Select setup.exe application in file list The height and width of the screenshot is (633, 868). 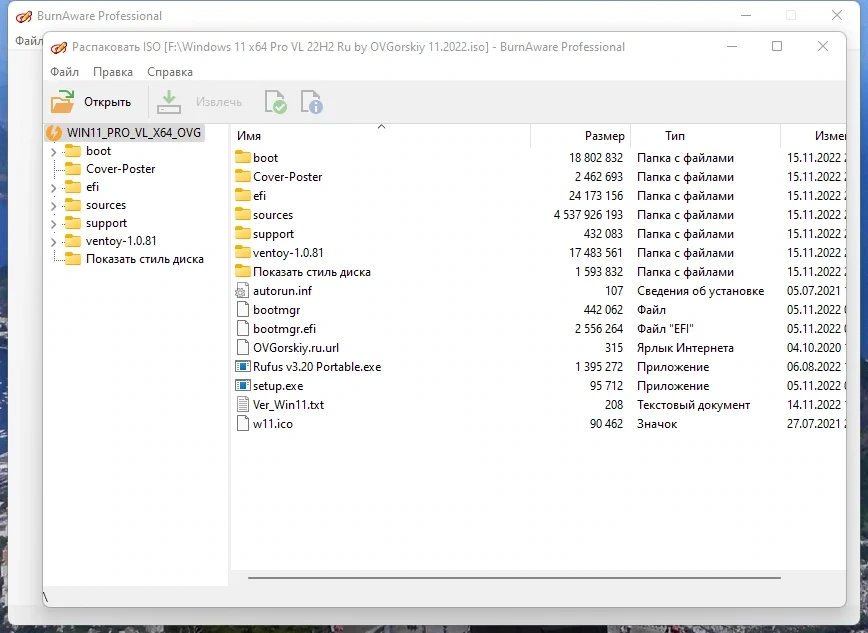278,386
